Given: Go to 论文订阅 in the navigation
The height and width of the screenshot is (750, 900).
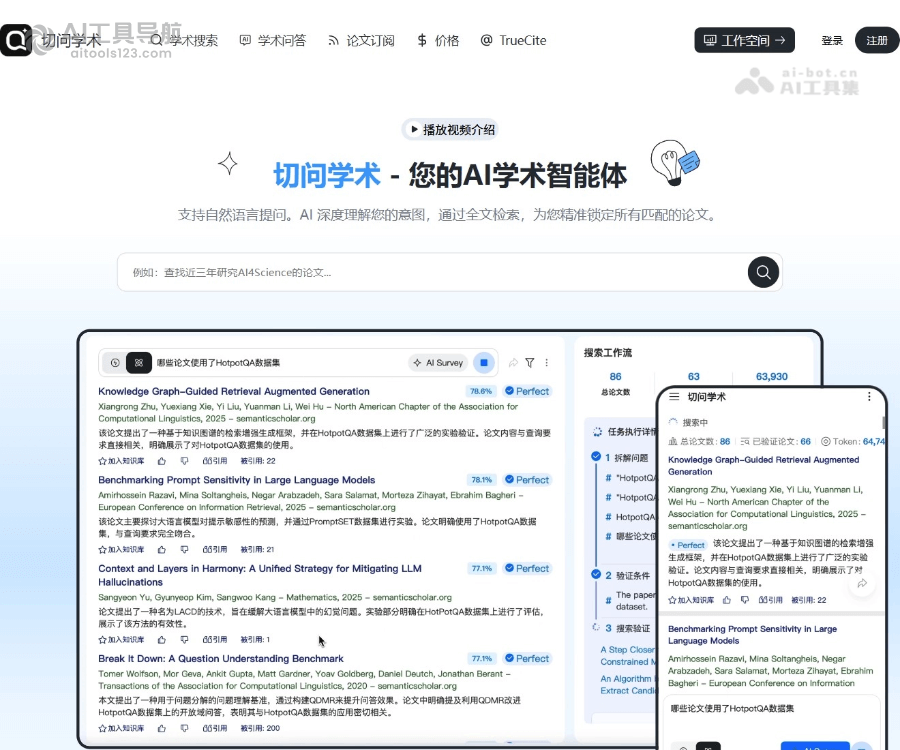Looking at the screenshot, I should pos(361,41).
